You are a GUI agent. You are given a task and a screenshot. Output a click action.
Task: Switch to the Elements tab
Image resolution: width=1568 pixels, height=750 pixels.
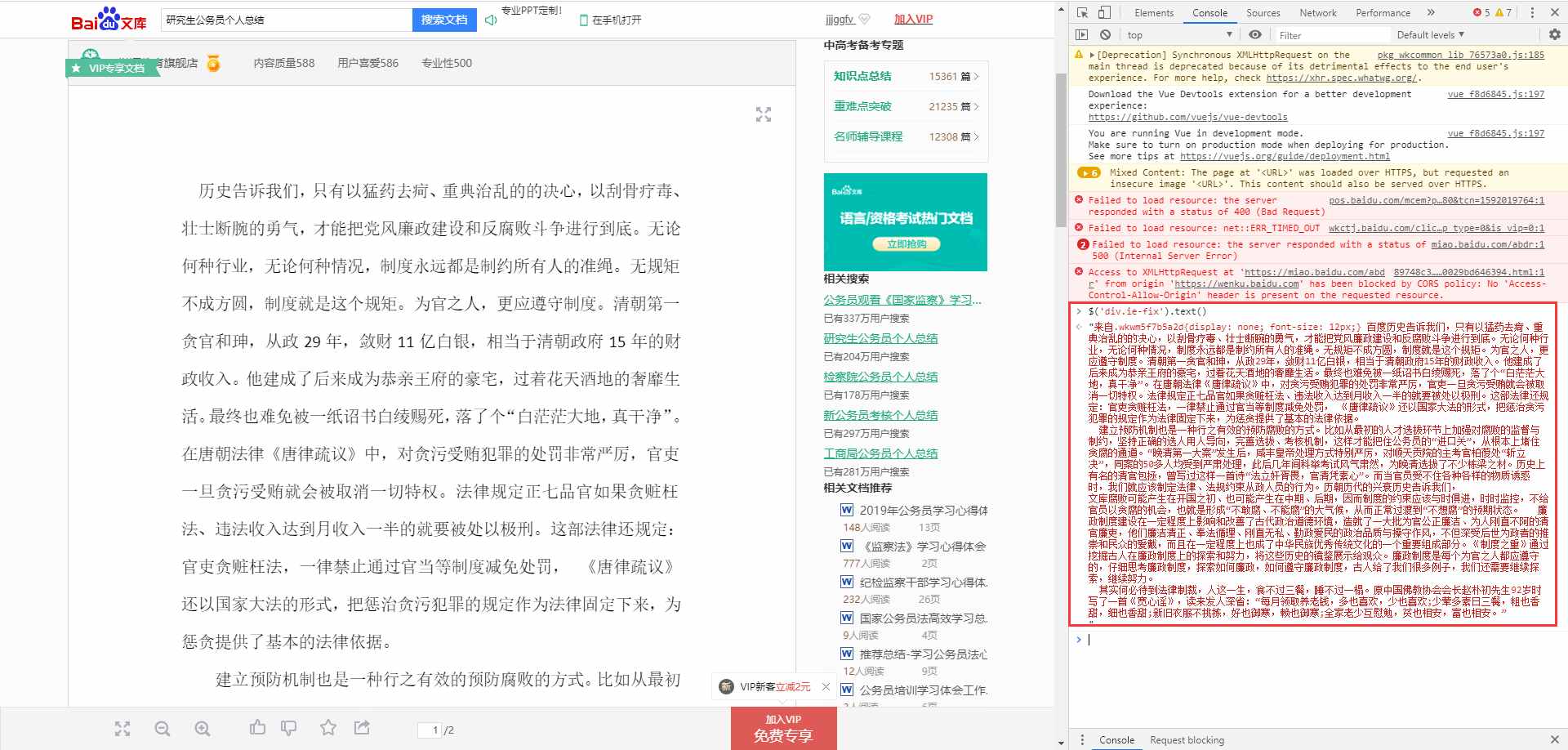(x=1153, y=12)
